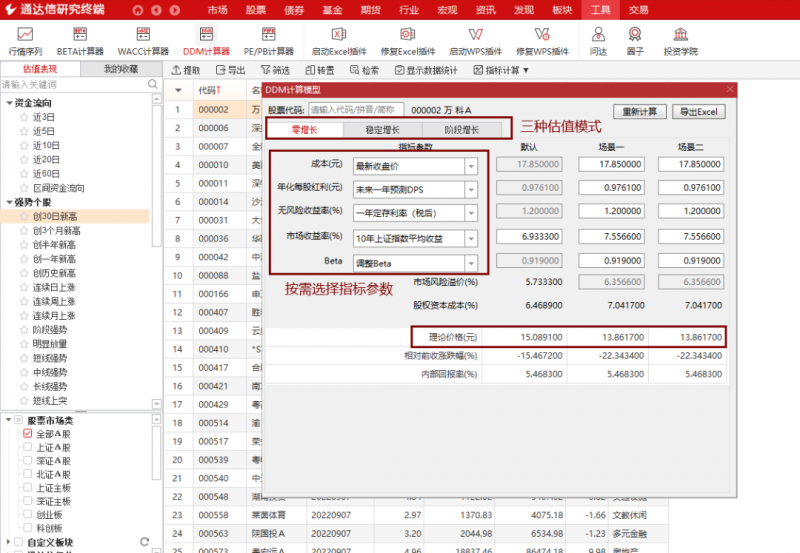Favorite the 近3日 item star
Viewport: 800px width, 553px height.
coord(24,117)
